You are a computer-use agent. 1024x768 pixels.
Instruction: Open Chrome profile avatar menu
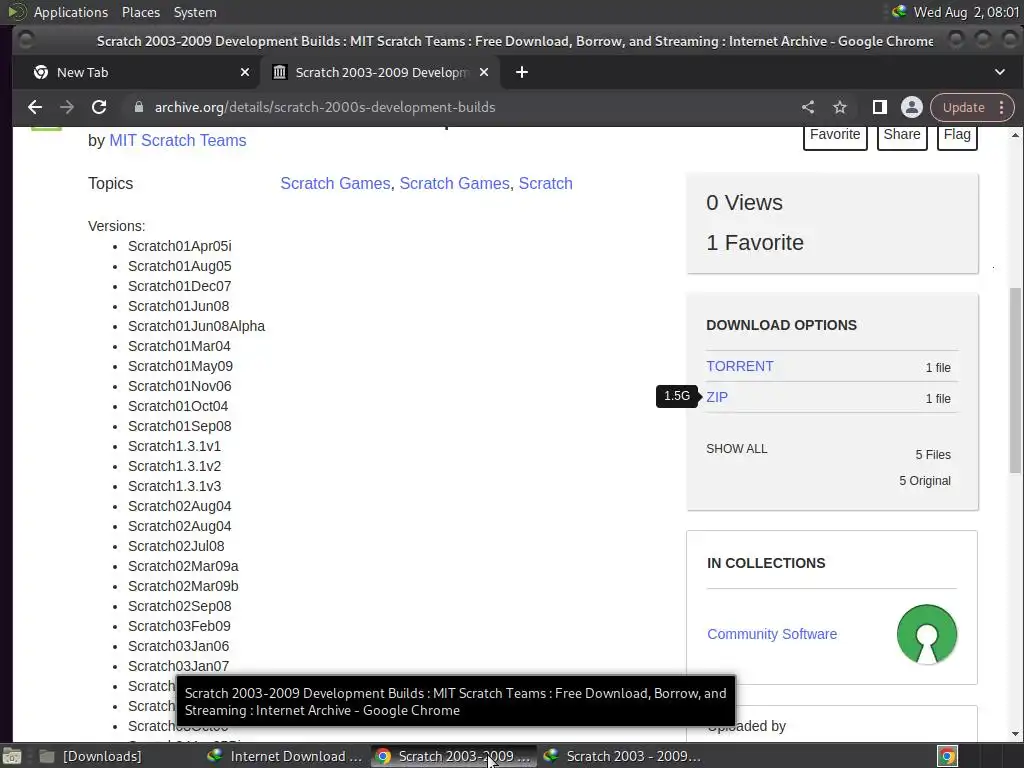tap(912, 107)
